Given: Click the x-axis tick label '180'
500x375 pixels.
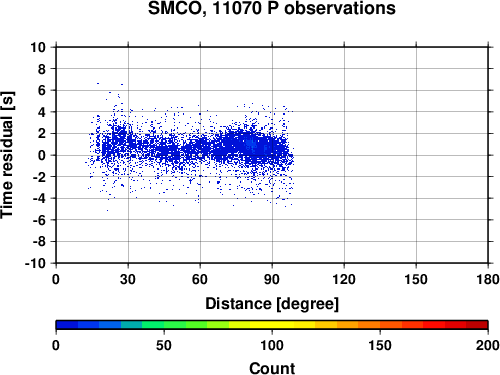Looking at the screenshot, I should coord(488,279).
